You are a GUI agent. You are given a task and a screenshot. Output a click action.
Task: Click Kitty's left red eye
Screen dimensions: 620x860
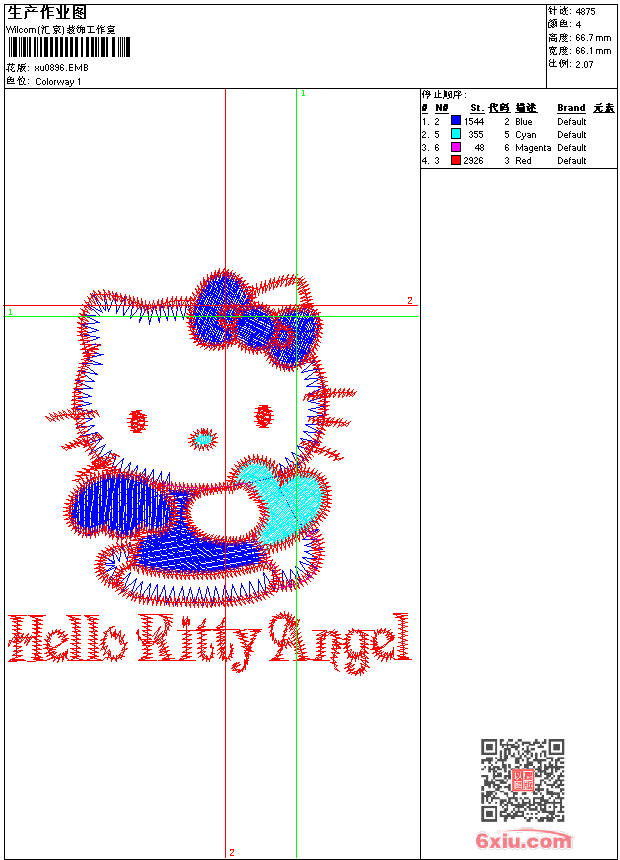137,421
